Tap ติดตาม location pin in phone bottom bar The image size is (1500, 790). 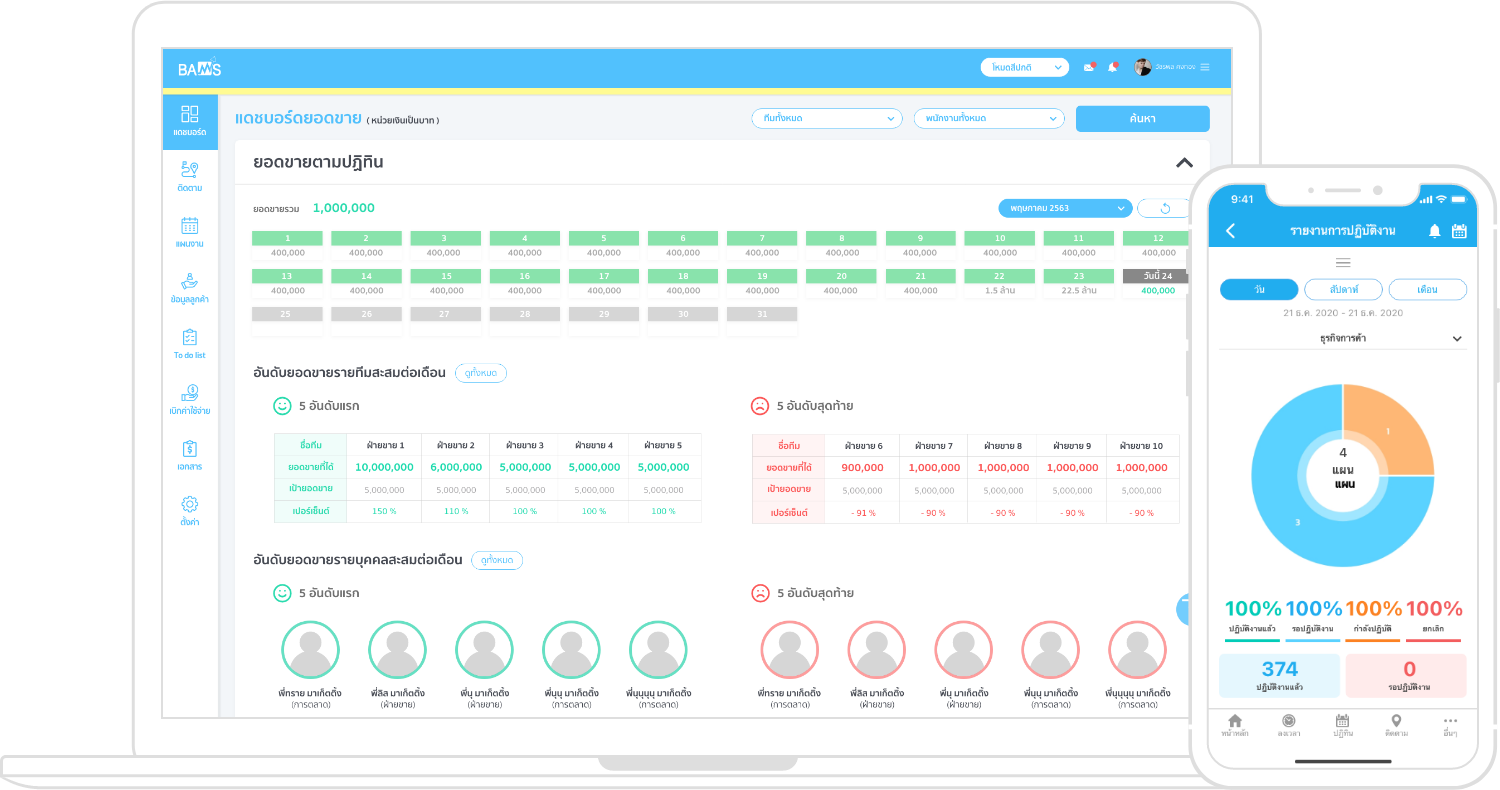click(1396, 726)
